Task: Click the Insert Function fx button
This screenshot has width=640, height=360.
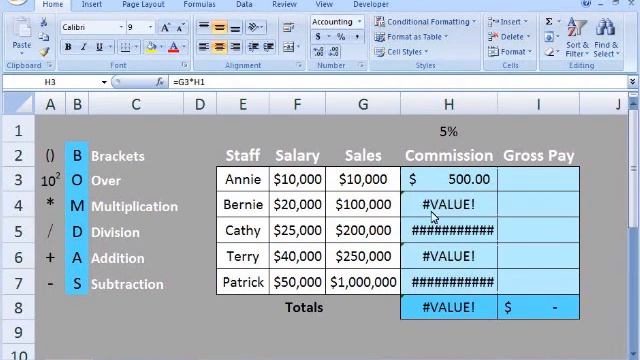Action: coord(160,82)
